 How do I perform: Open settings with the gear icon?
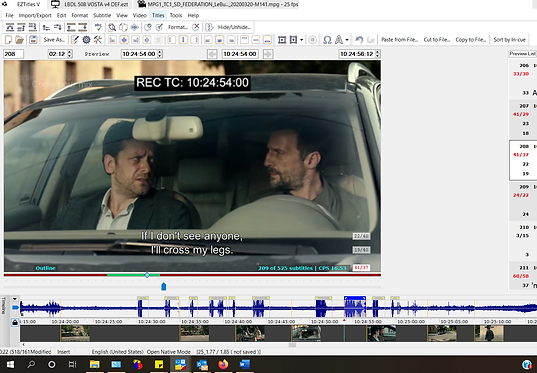tap(86, 40)
